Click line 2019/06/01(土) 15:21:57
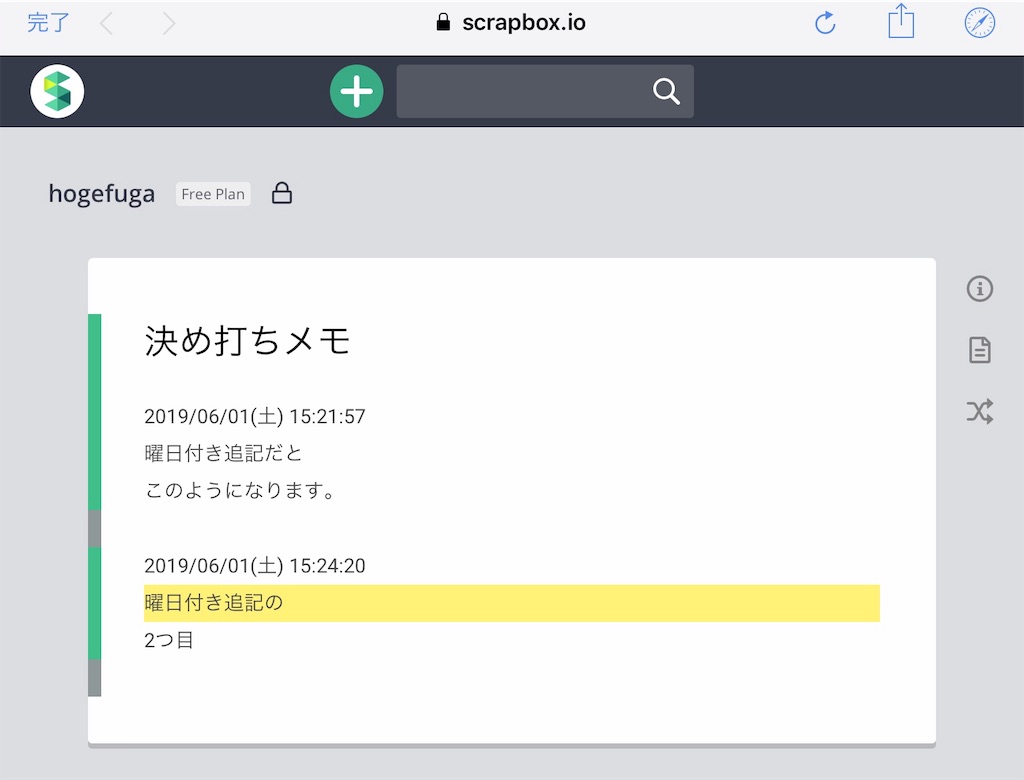This screenshot has height=780, width=1024. (255, 417)
